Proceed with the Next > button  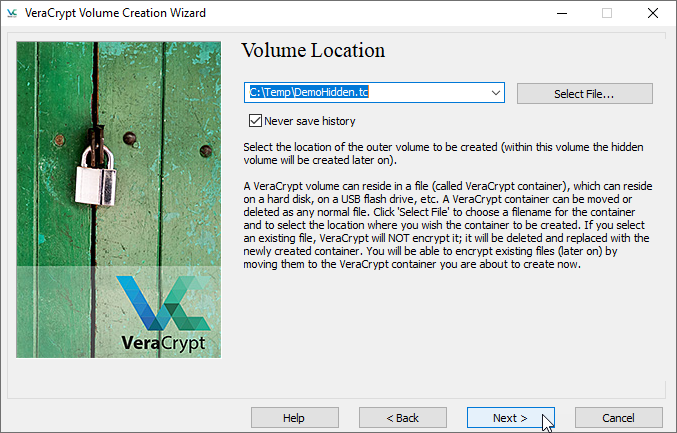tap(510, 417)
